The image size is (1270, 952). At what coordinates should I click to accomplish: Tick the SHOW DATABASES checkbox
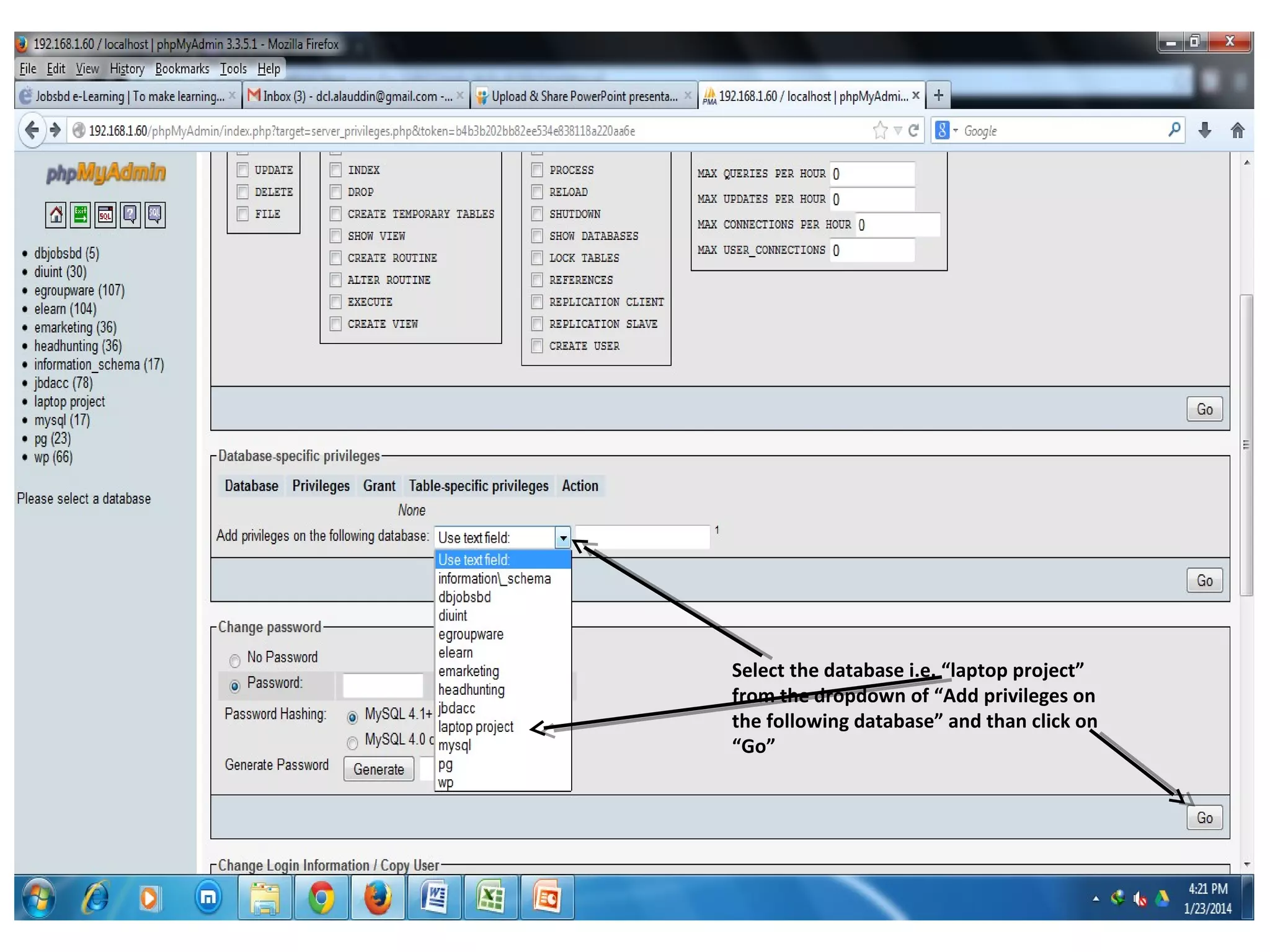tap(537, 236)
